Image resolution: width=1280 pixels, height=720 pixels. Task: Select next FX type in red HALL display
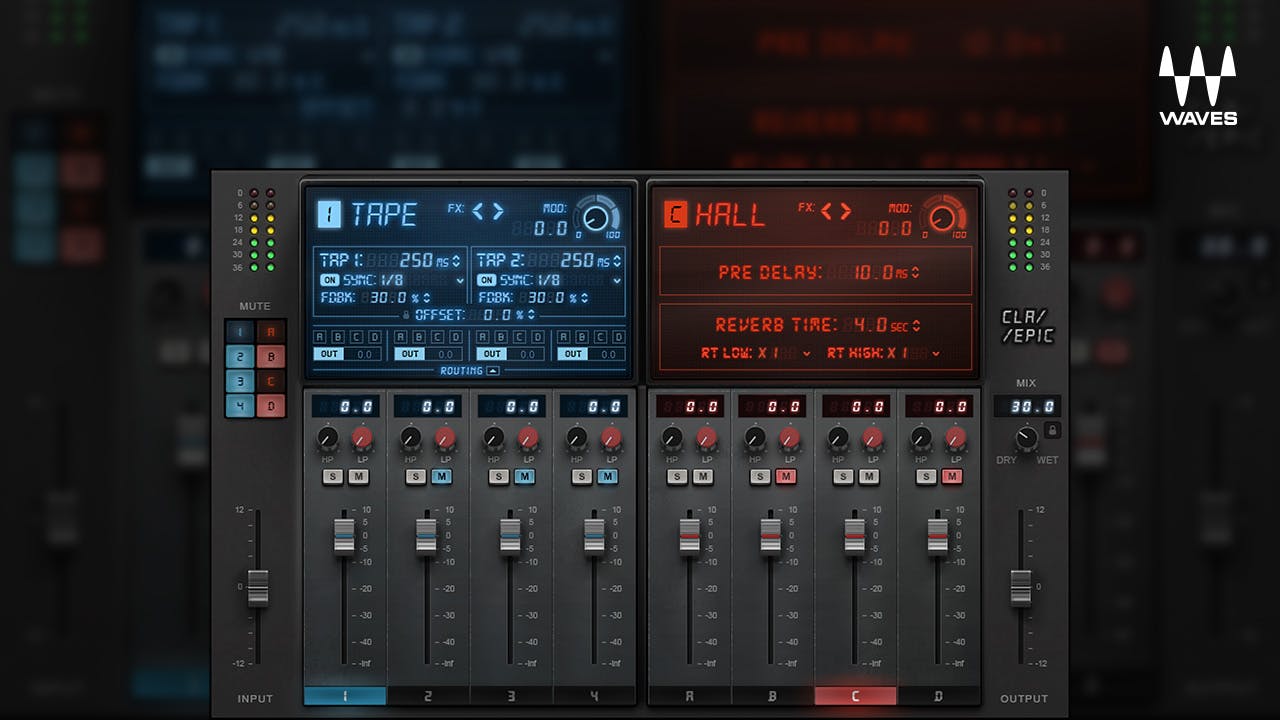[x=845, y=211]
